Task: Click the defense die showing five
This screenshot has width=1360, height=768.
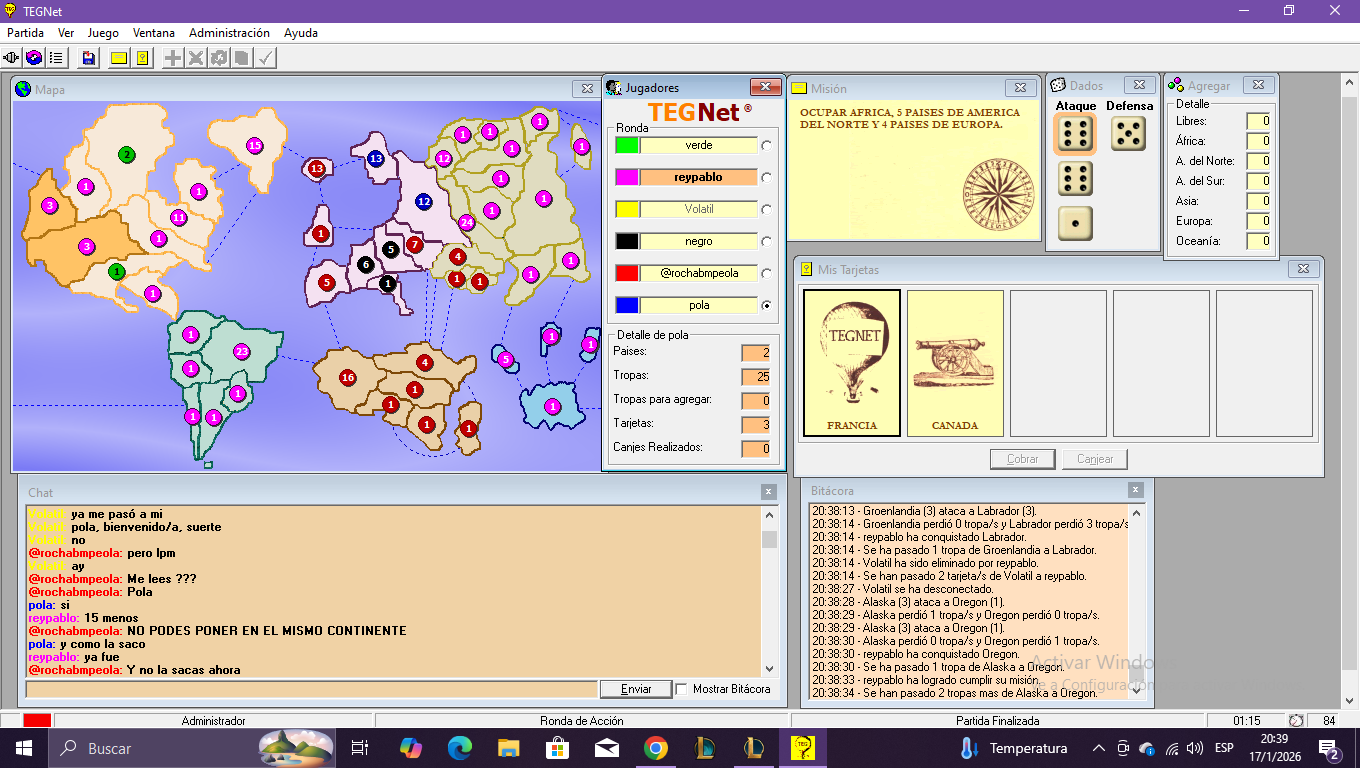Action: (x=1129, y=134)
